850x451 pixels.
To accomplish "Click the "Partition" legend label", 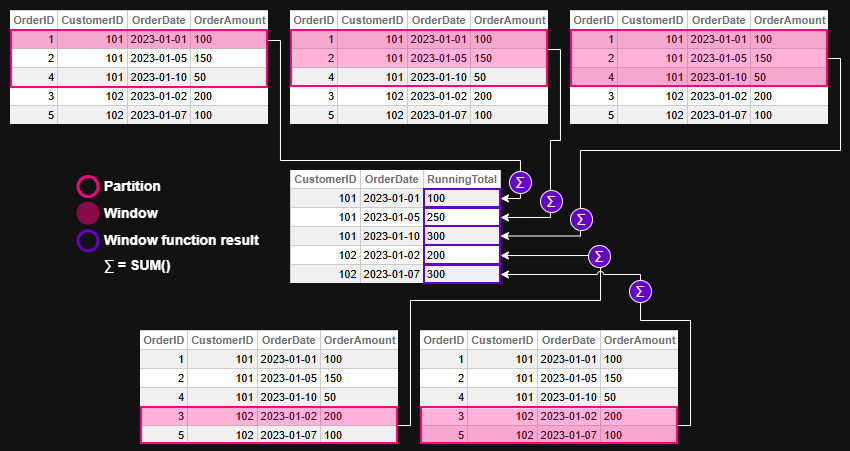I will 132,186.
